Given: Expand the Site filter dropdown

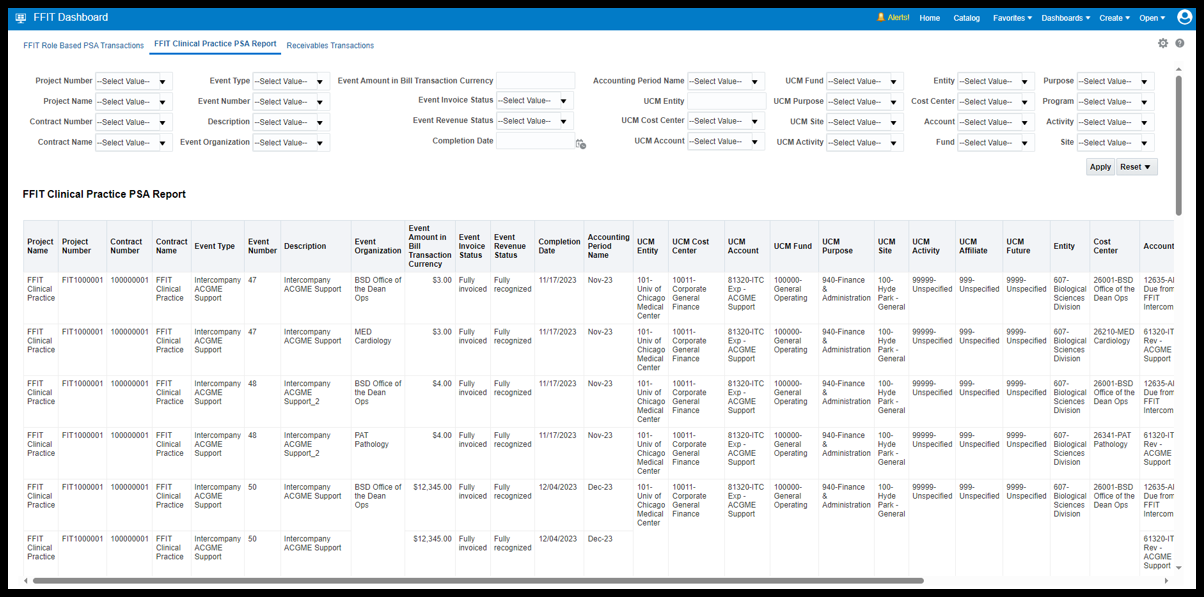Looking at the screenshot, I should [1116, 143].
